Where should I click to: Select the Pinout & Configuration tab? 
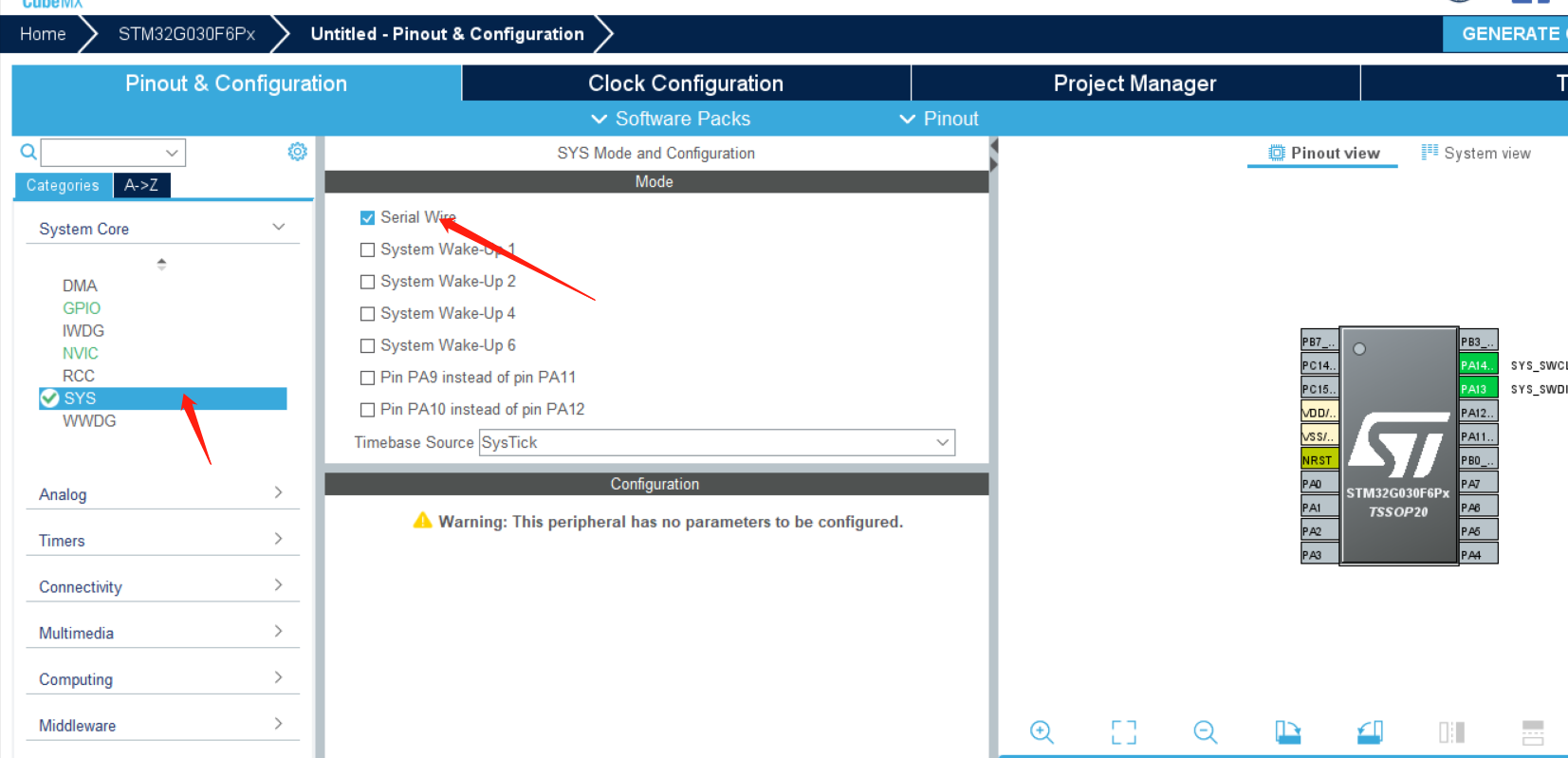coord(236,83)
